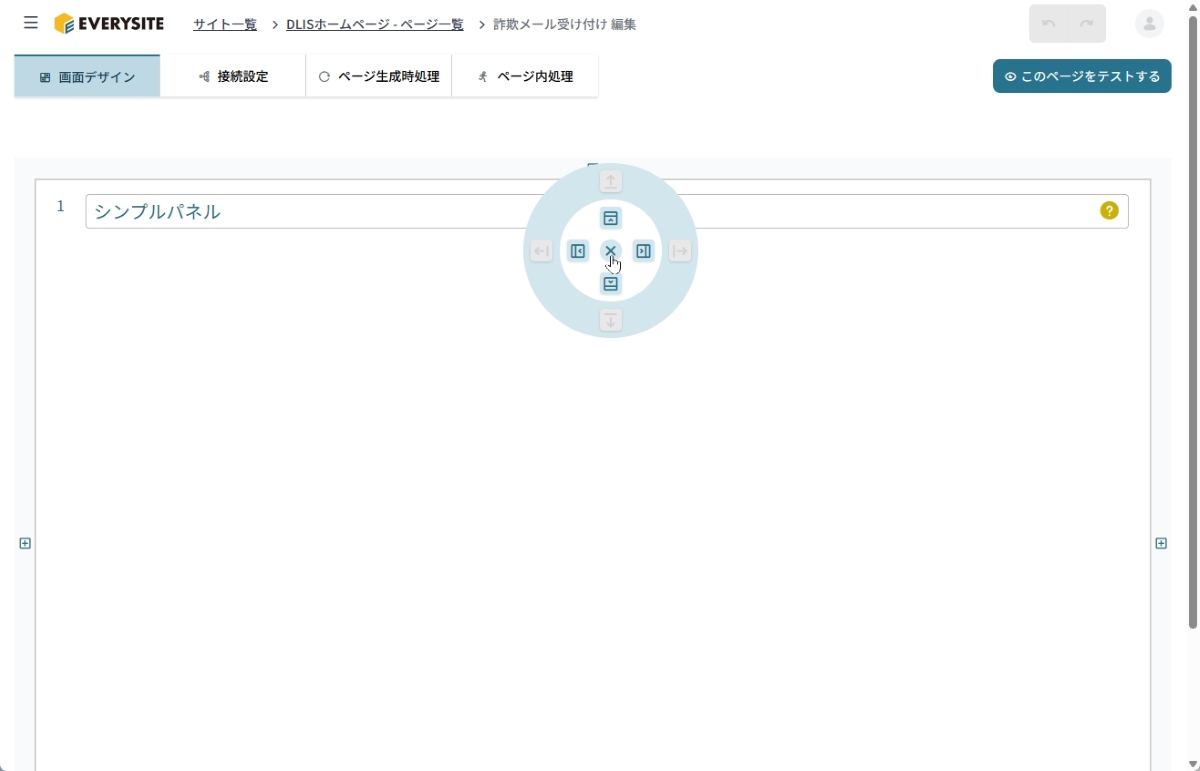This screenshot has width=1200, height=771.
Task: Switch to the ページ内処理 tab
Action: (x=525, y=76)
